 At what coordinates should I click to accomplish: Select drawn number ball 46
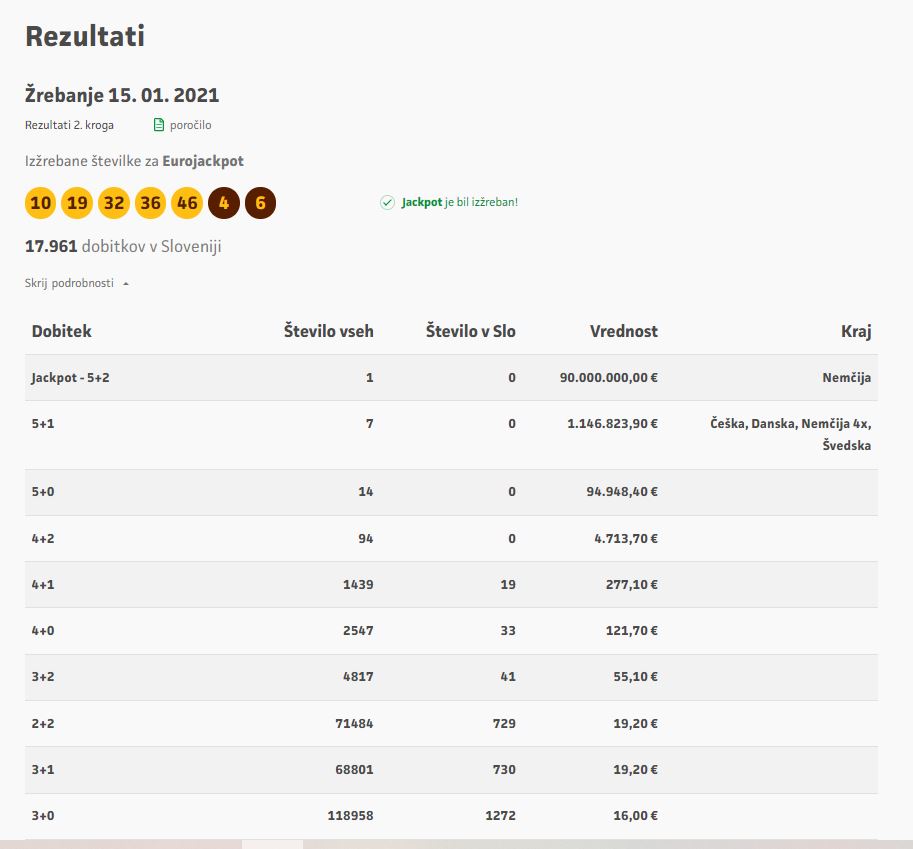187,203
